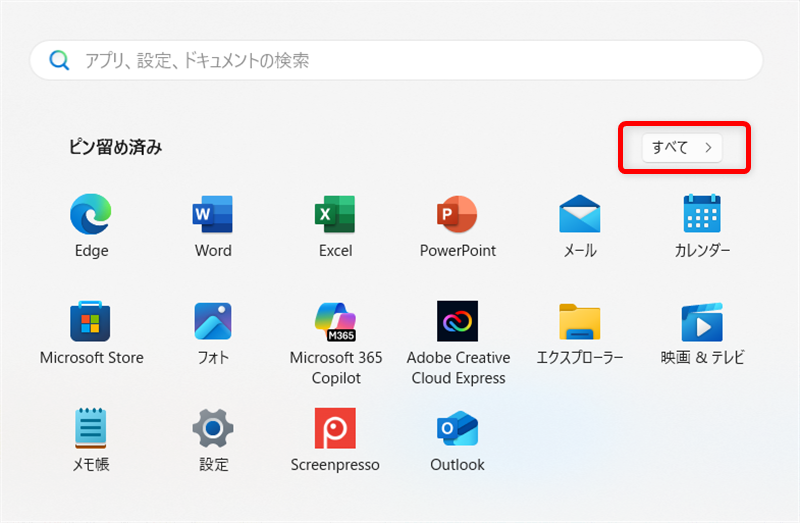Launch Word from pinned apps
The height and width of the screenshot is (523, 800).
click(213, 214)
